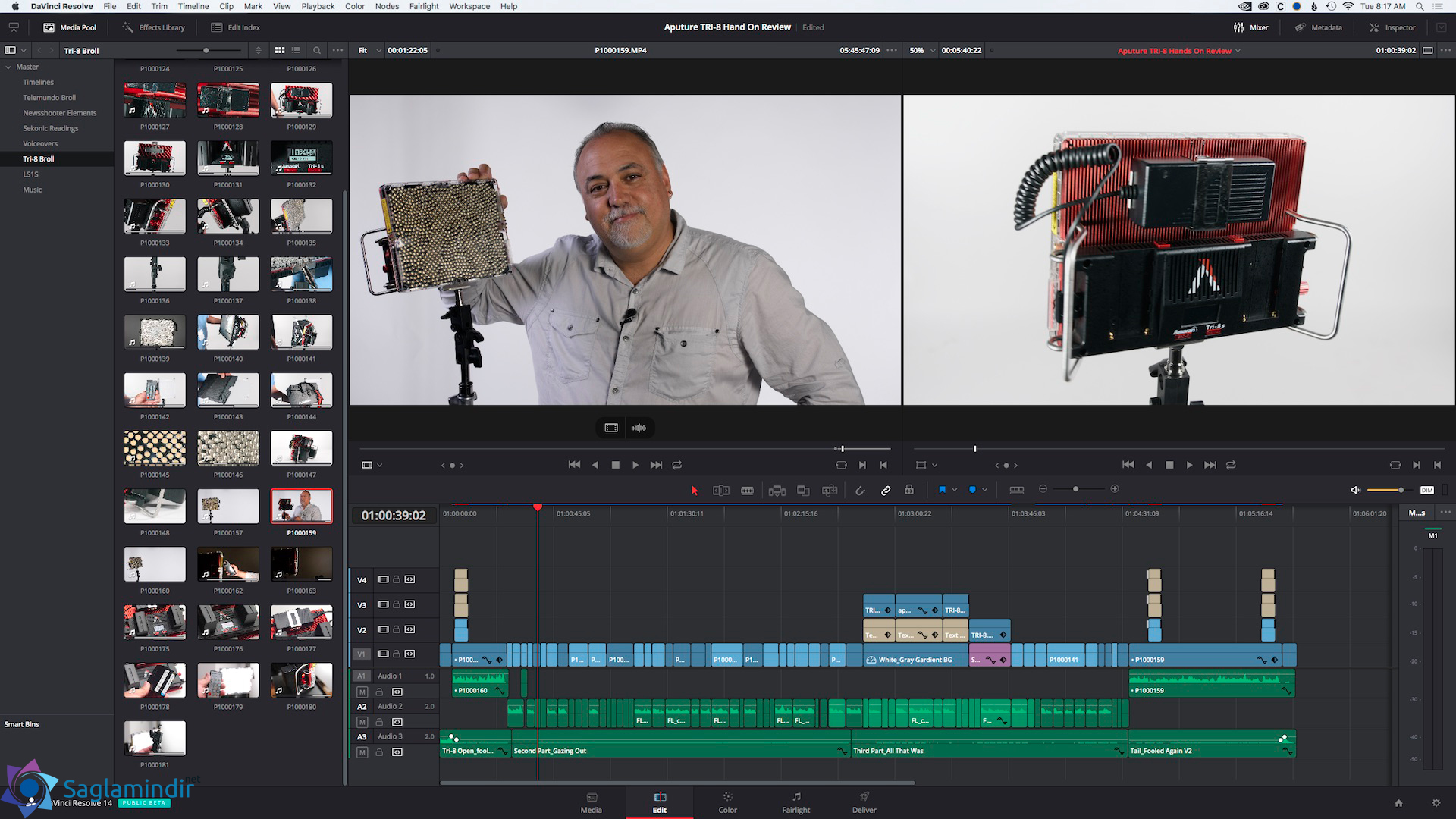Toggle V1 video track visibility eye

click(x=383, y=654)
